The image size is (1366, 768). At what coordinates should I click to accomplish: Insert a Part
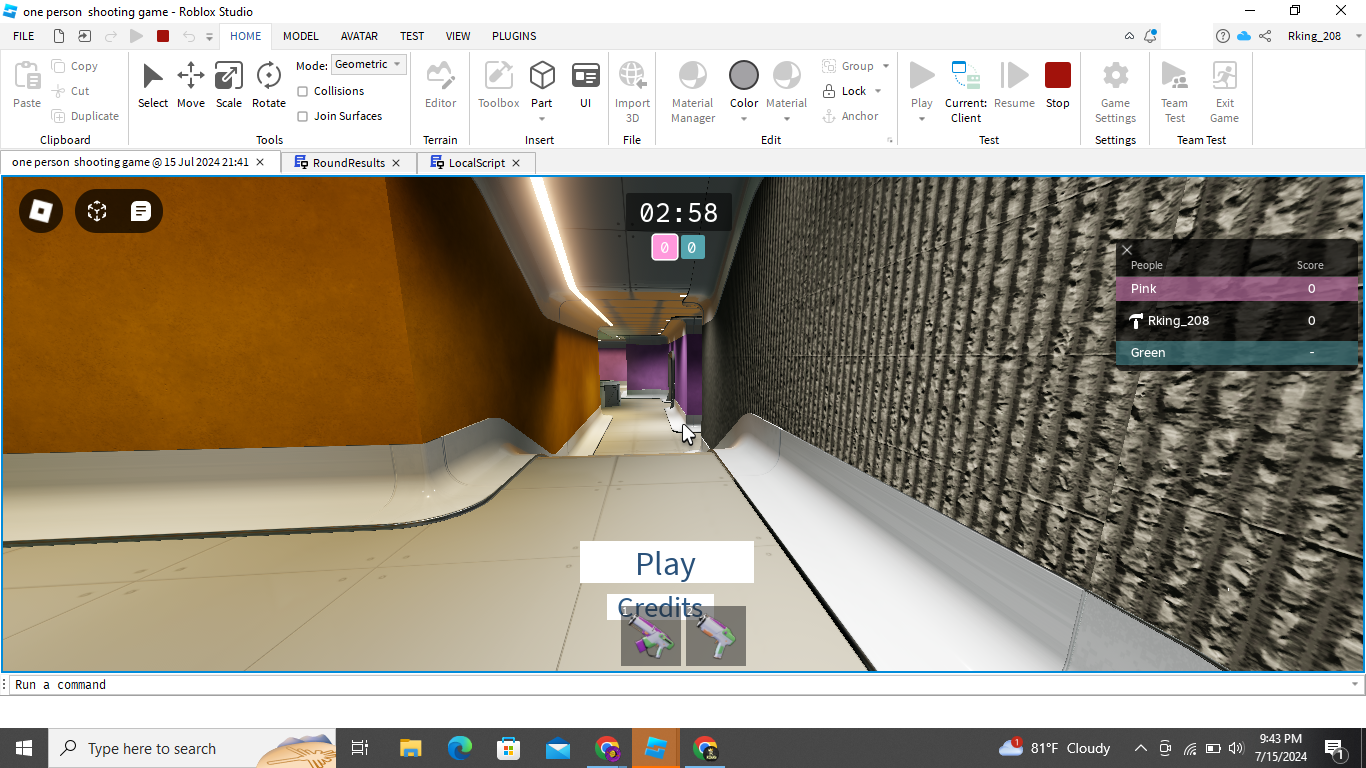point(542,85)
